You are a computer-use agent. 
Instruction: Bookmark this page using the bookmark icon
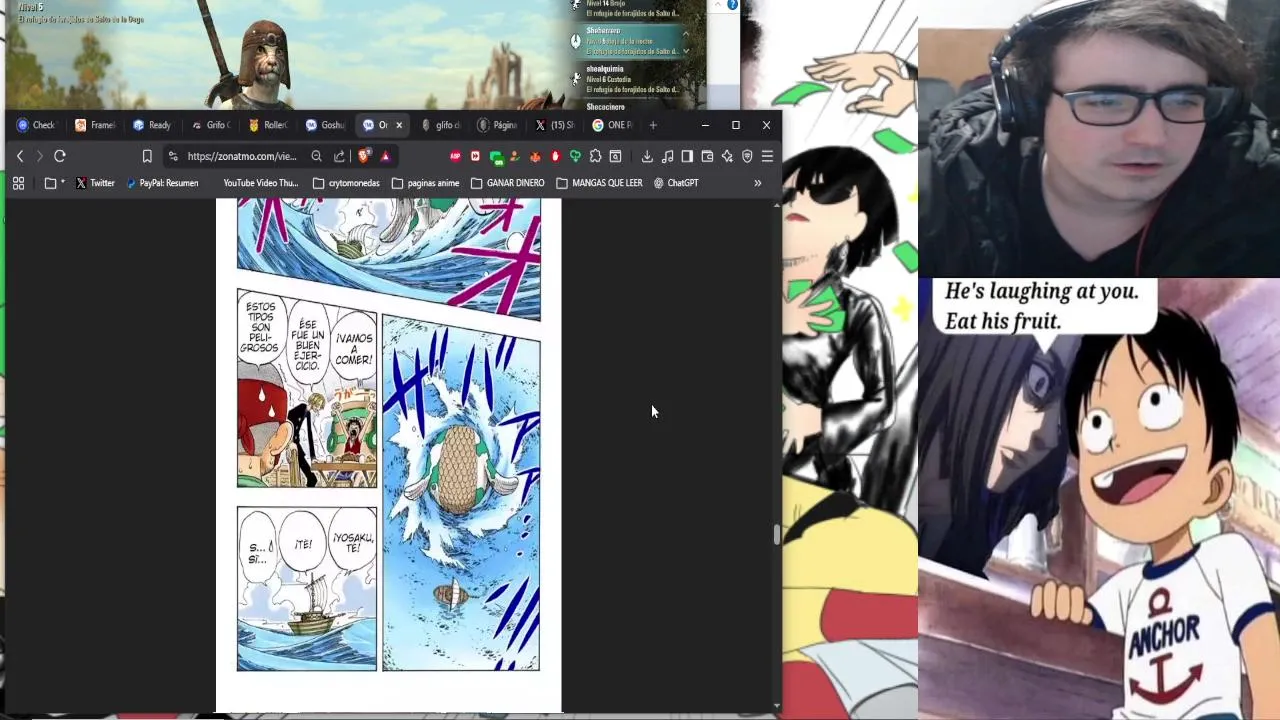[147, 156]
